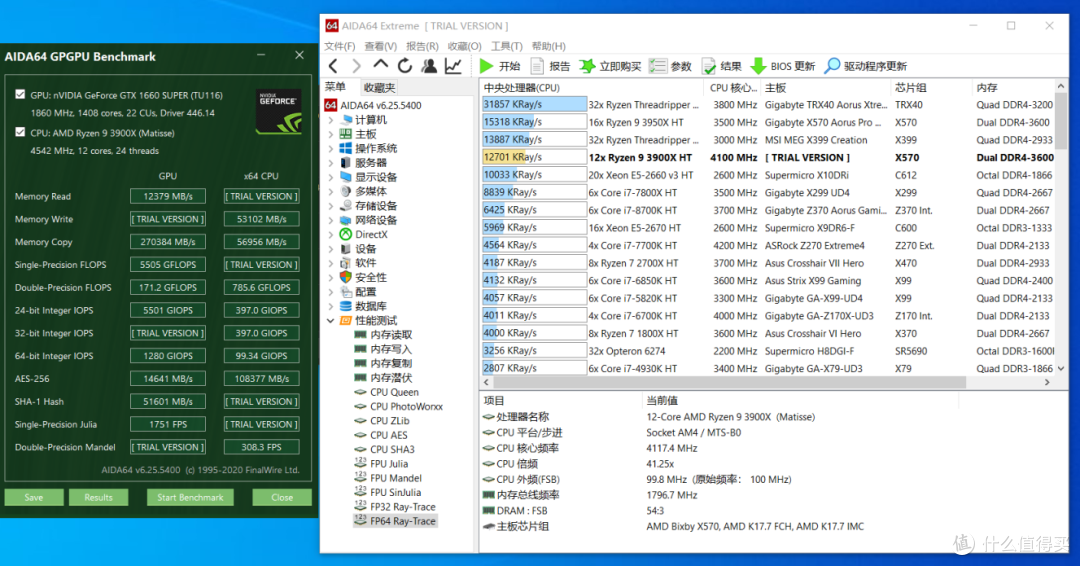Click the 驱动程序更新 driver update button
Image resolution: width=1080 pixels, height=566 pixels.
coord(865,66)
